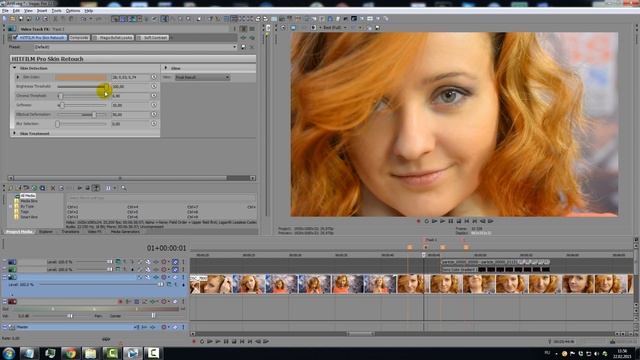Click the Skin Color swatch
This screenshot has width=640, height=360.
(x=80, y=77)
